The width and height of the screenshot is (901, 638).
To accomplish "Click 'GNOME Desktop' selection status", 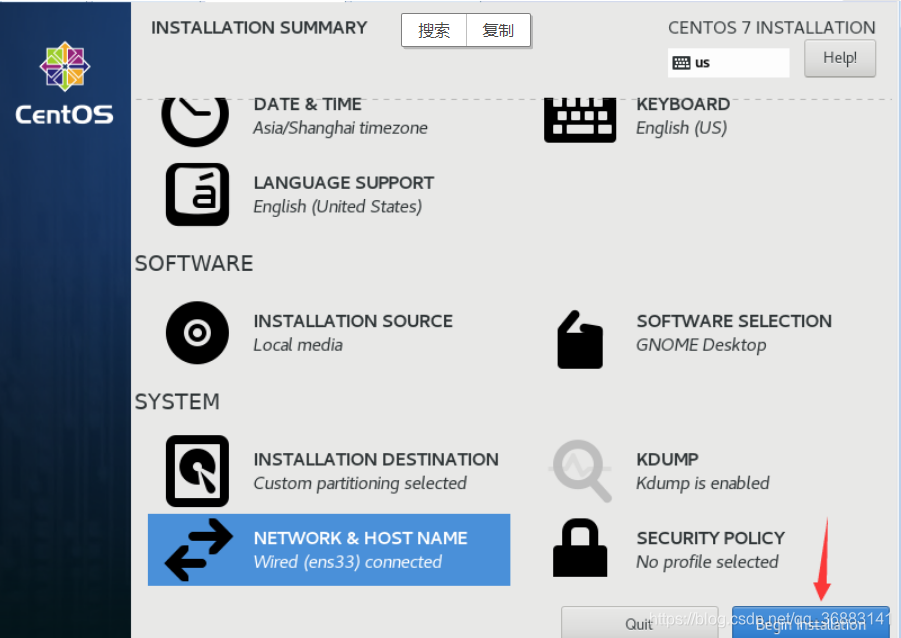I will 701,345.
